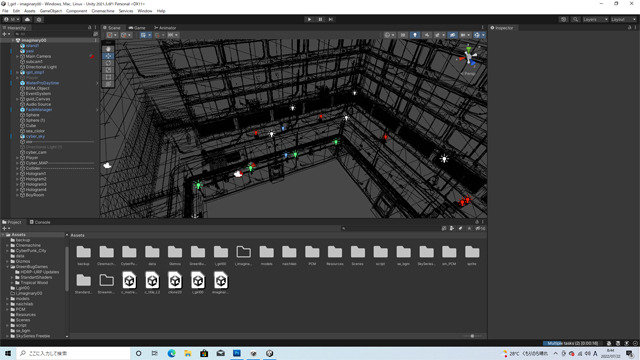Switch to the Game tab

click(137, 28)
